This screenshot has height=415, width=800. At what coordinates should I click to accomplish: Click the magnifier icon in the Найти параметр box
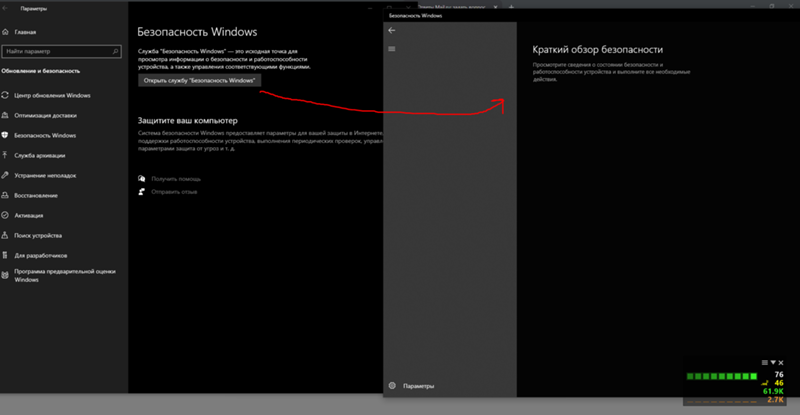click(115, 51)
